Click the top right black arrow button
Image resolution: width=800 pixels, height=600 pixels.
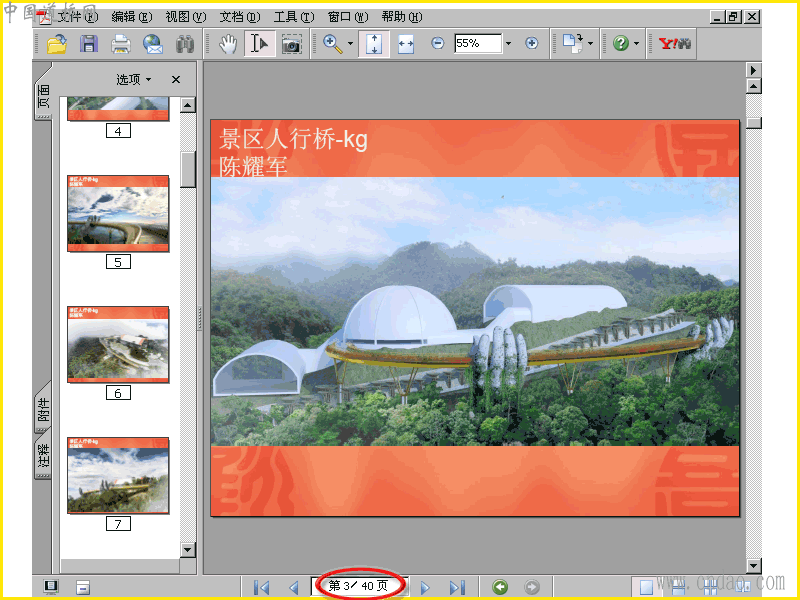coord(754,70)
